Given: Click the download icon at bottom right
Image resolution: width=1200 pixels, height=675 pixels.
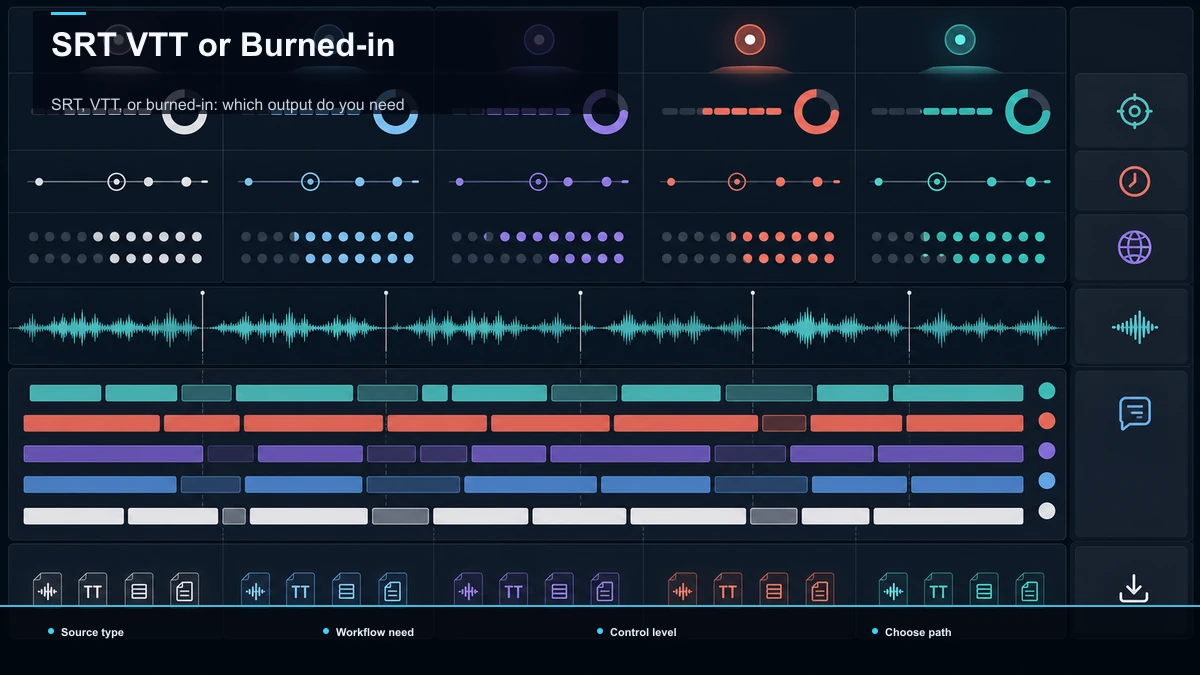Looking at the screenshot, I should 1133,588.
